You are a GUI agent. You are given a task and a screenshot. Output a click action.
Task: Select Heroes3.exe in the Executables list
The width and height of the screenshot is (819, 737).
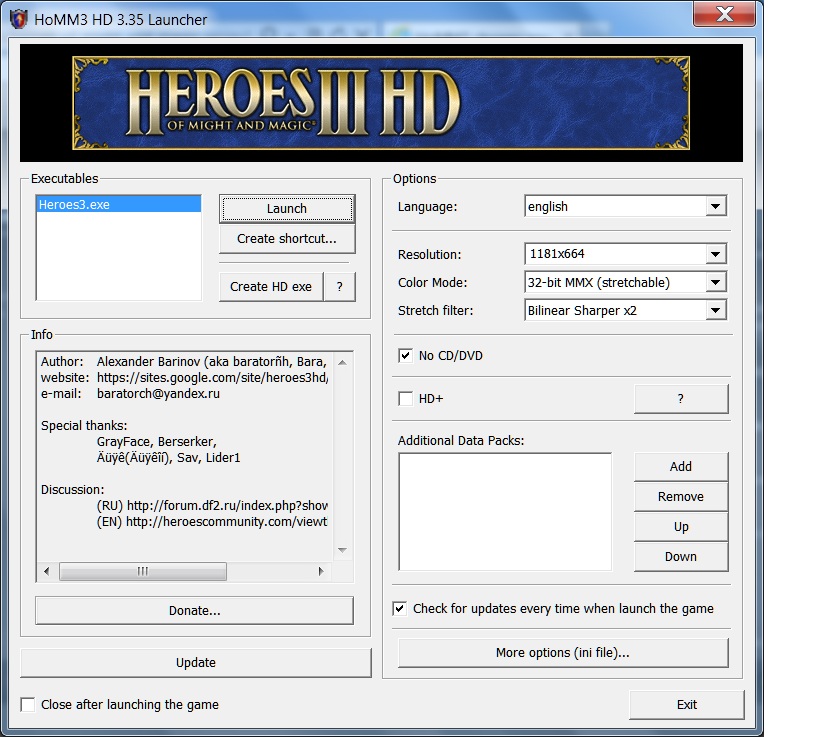point(119,205)
